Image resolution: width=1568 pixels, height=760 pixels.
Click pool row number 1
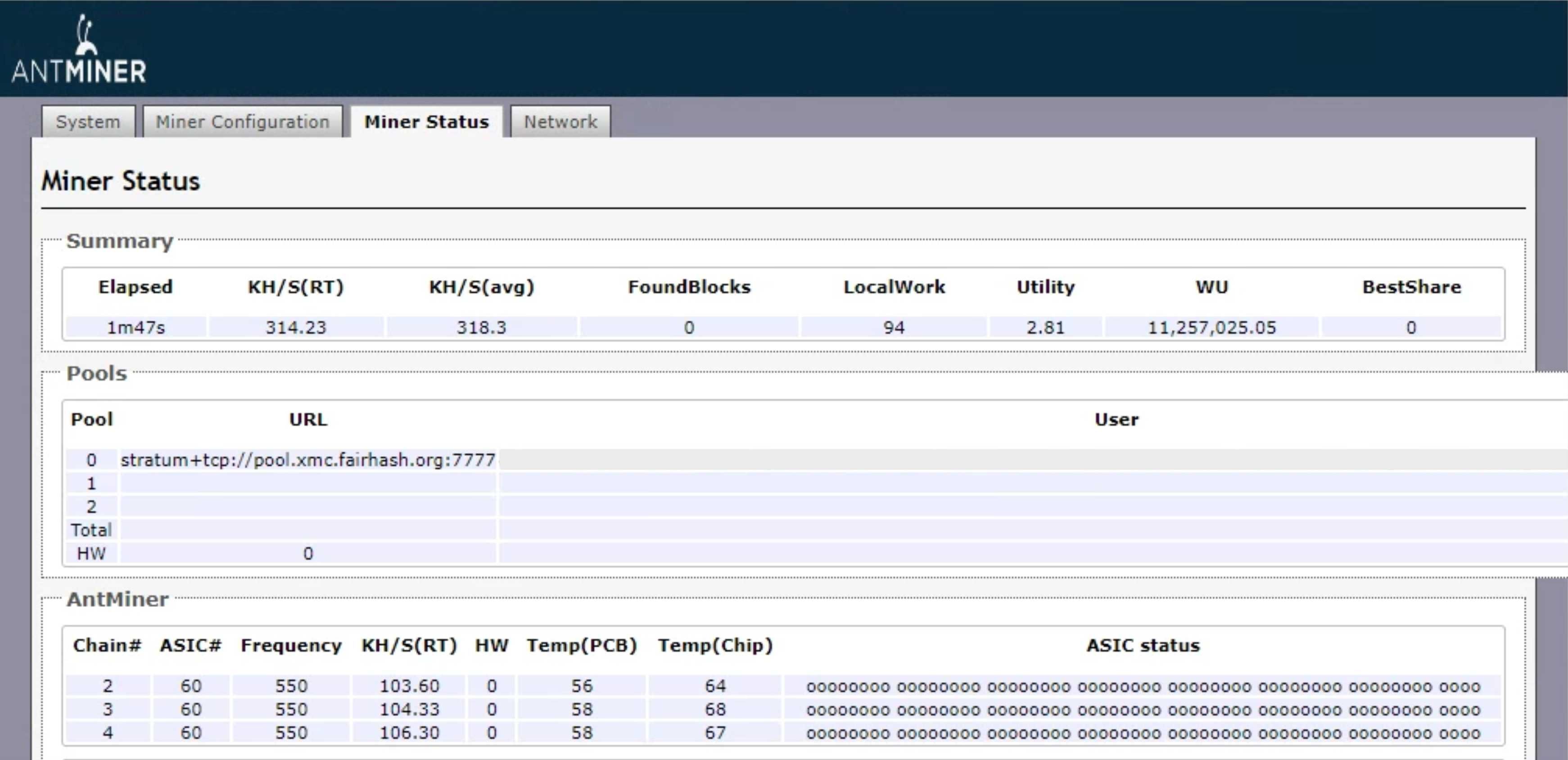click(x=91, y=484)
